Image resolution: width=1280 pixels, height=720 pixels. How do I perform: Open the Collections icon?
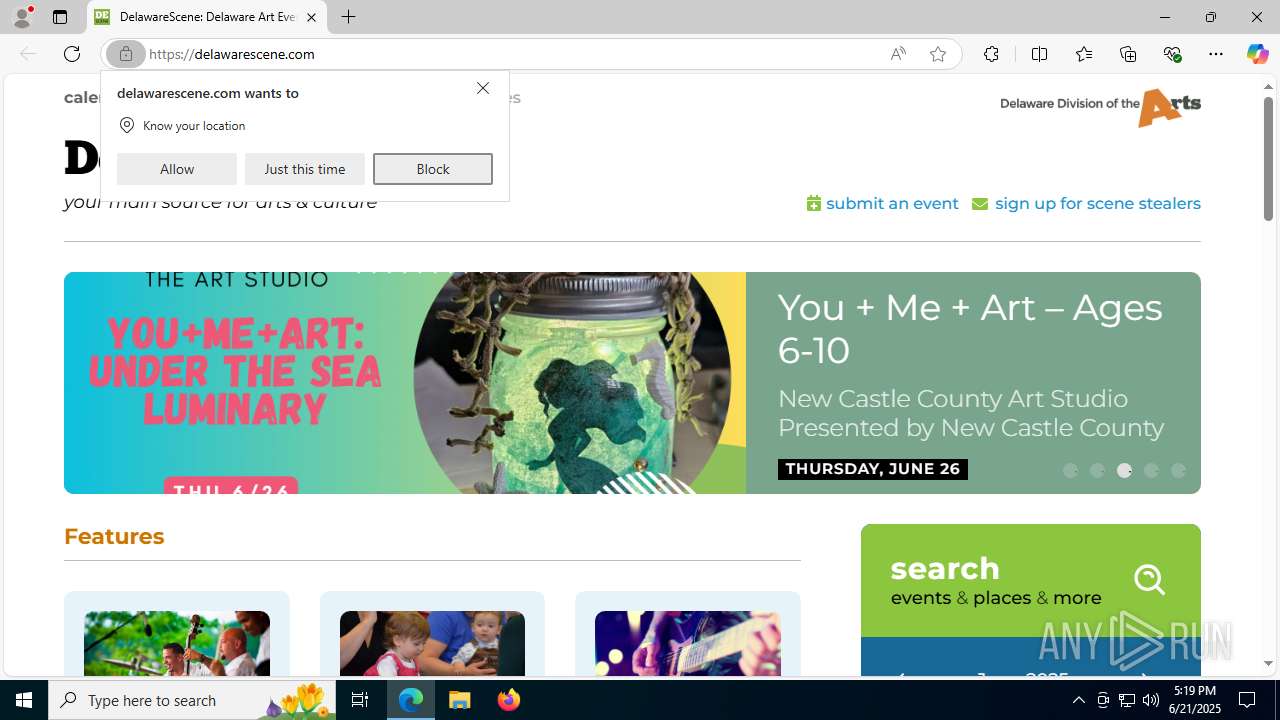[x=1128, y=54]
